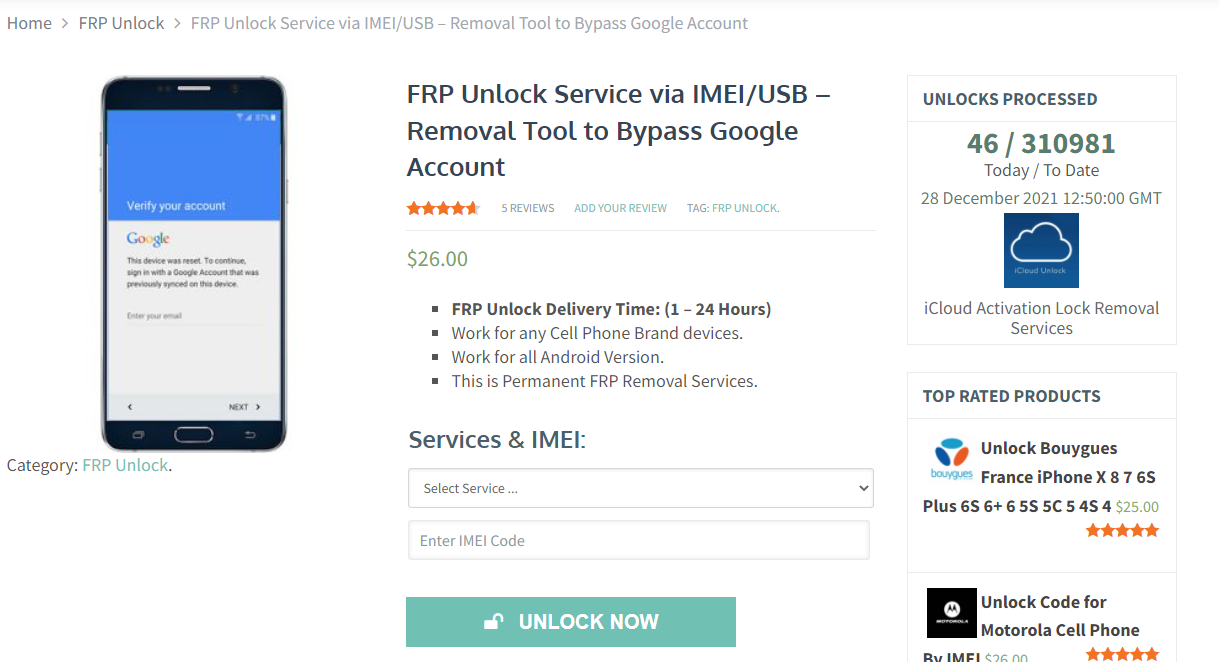Click Add Your Review link

pyautogui.click(x=620, y=208)
